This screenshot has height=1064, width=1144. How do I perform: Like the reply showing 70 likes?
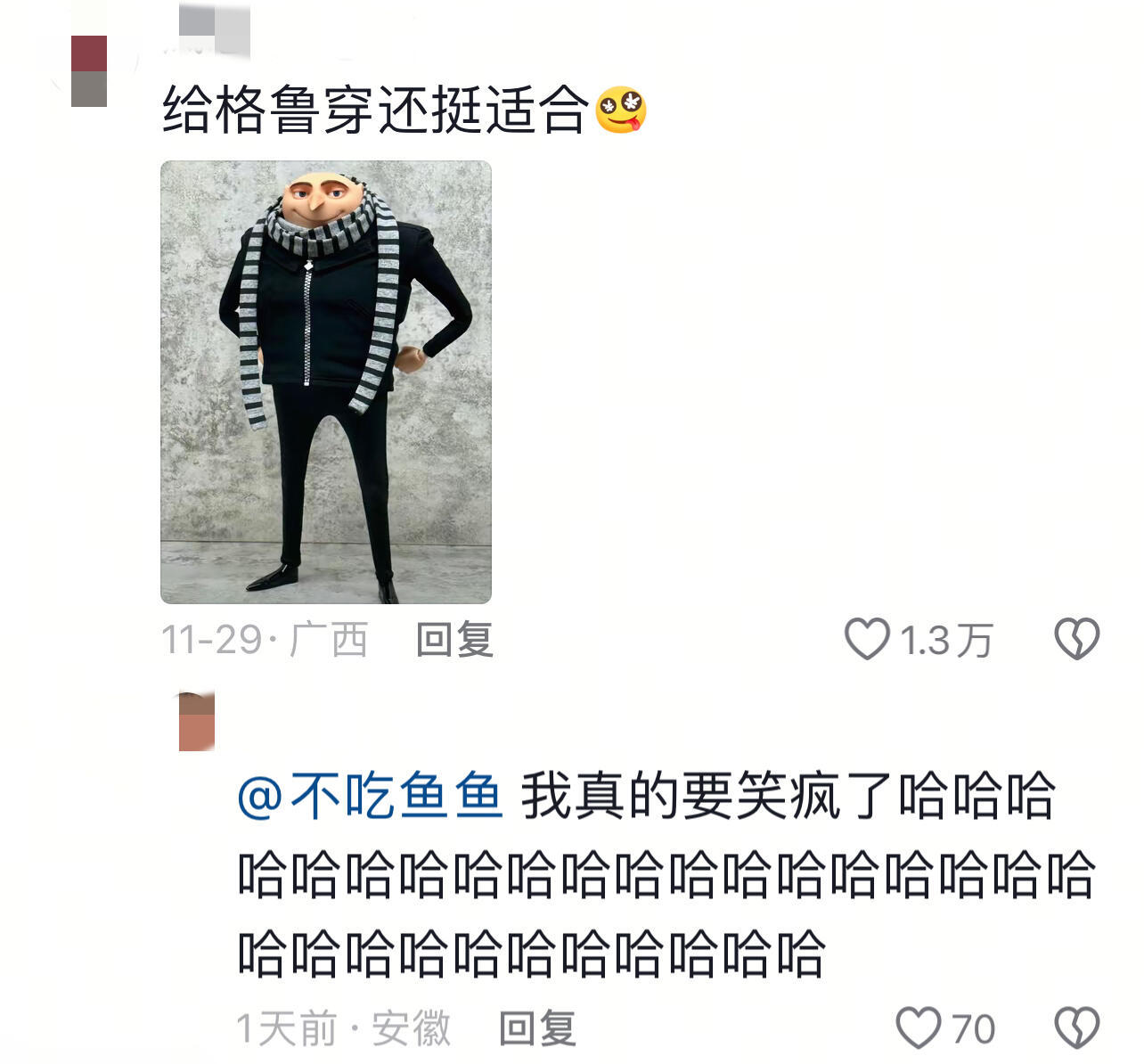(919, 1027)
